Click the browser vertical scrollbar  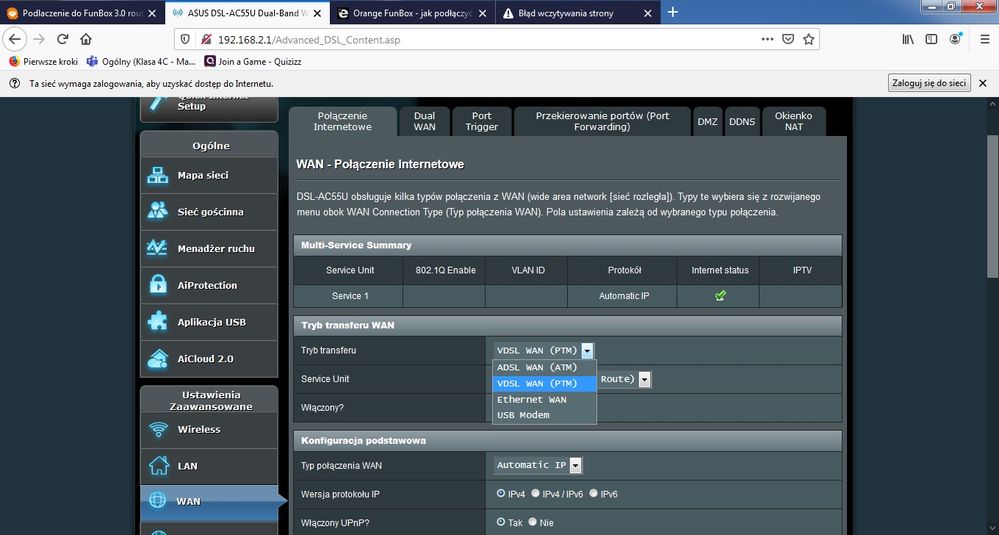pyautogui.click(x=993, y=205)
